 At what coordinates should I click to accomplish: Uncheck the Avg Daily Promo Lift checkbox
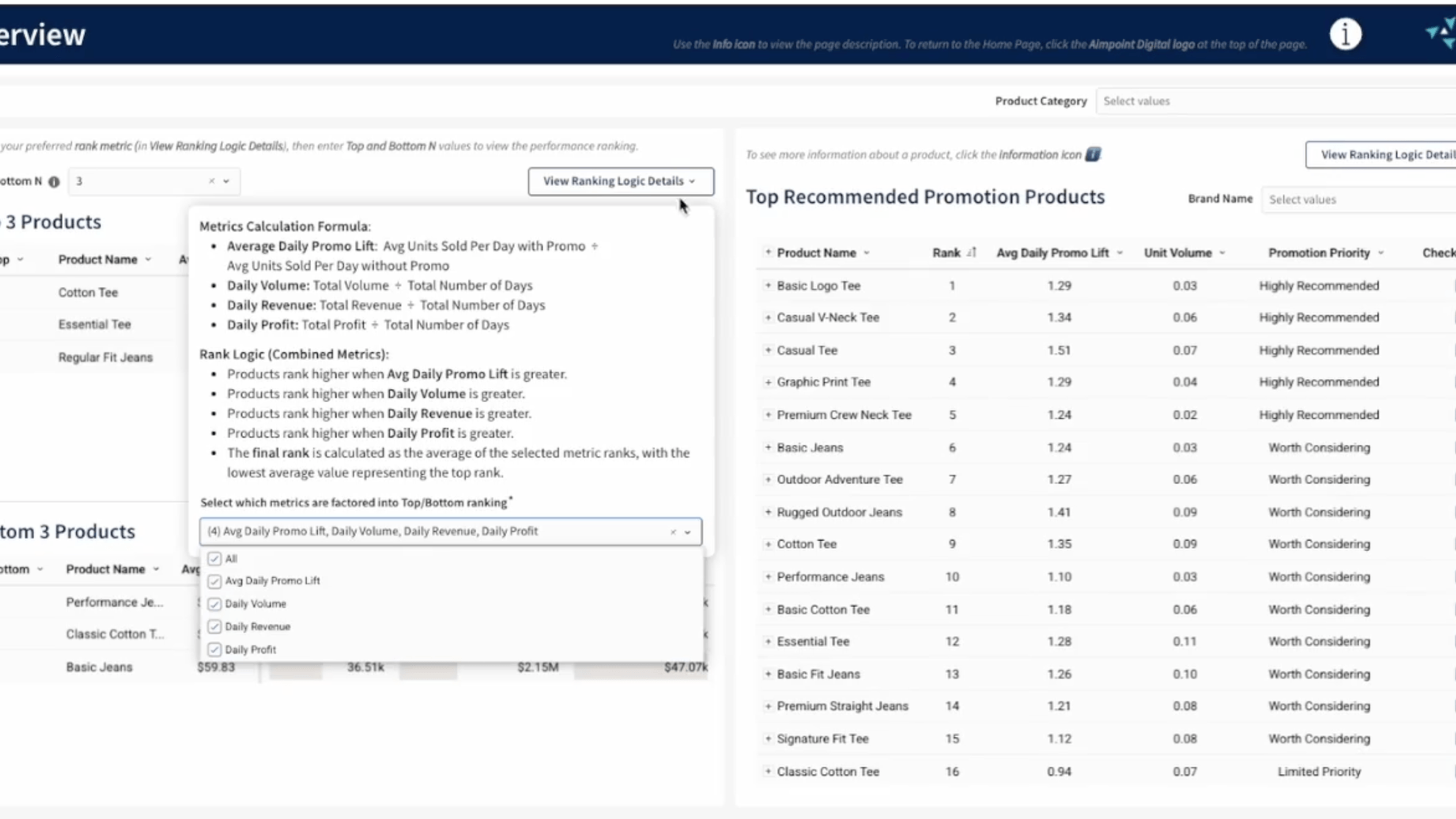pos(214,582)
